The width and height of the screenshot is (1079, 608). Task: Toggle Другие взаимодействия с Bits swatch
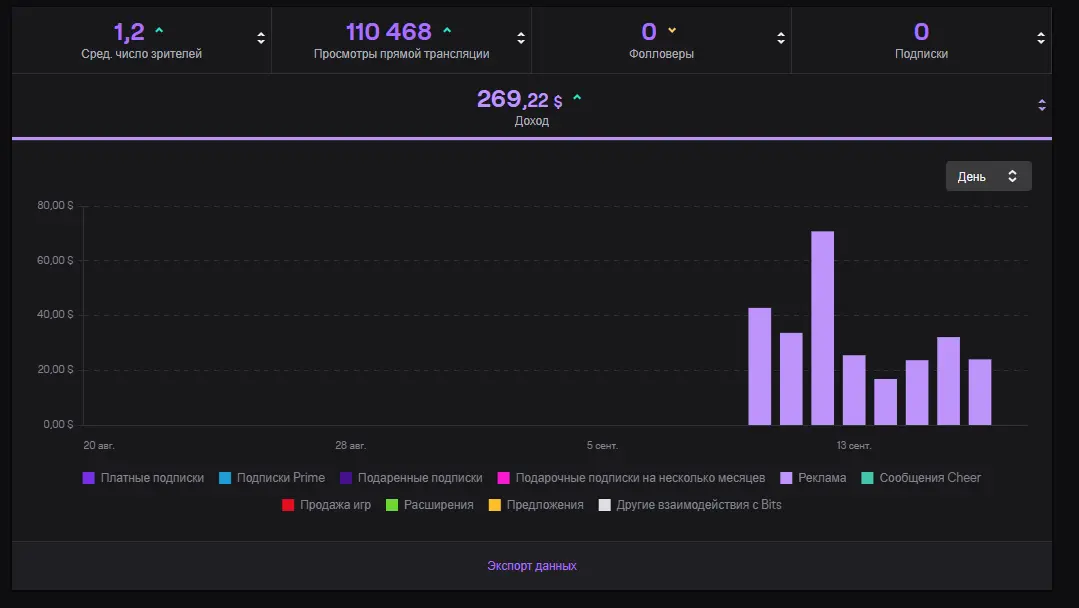(x=604, y=505)
